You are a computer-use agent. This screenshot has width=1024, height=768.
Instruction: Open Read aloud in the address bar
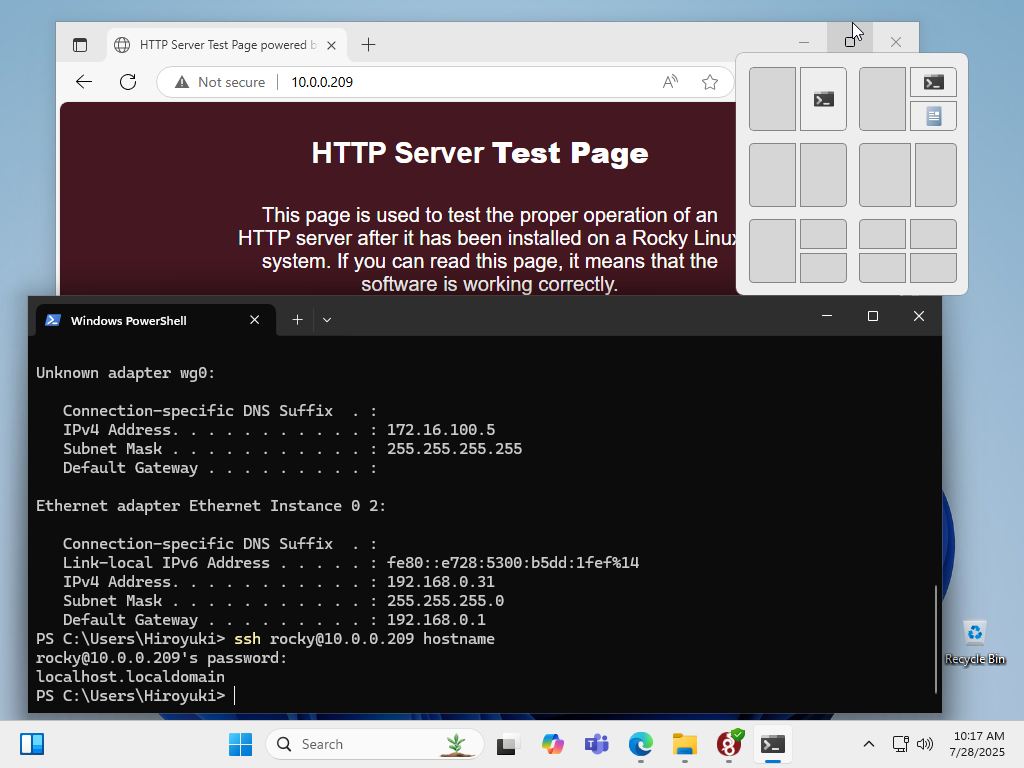point(670,82)
